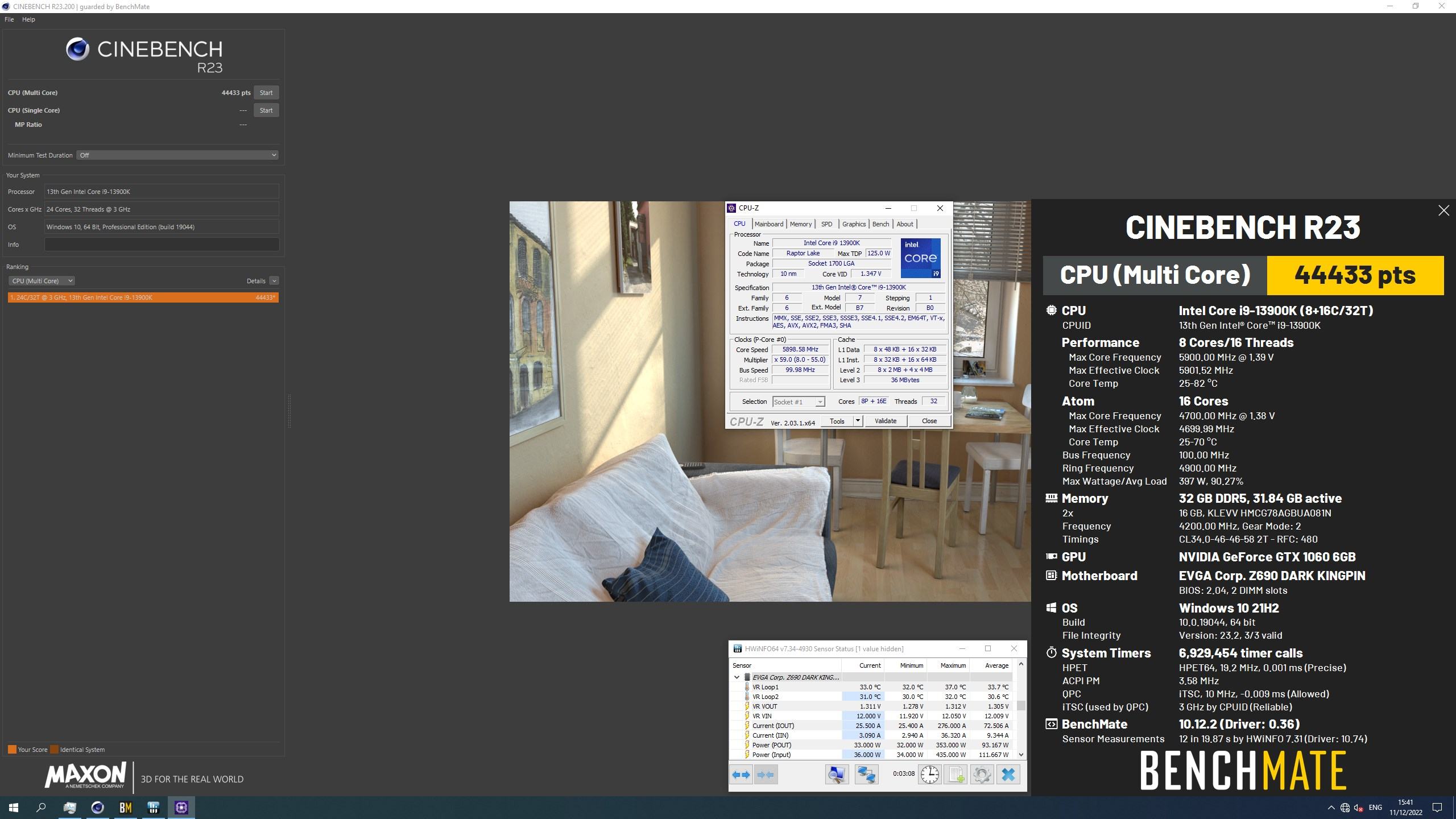This screenshot has width=1456, height=819.
Task: Open Cinebench File menu
Action: tap(9, 19)
